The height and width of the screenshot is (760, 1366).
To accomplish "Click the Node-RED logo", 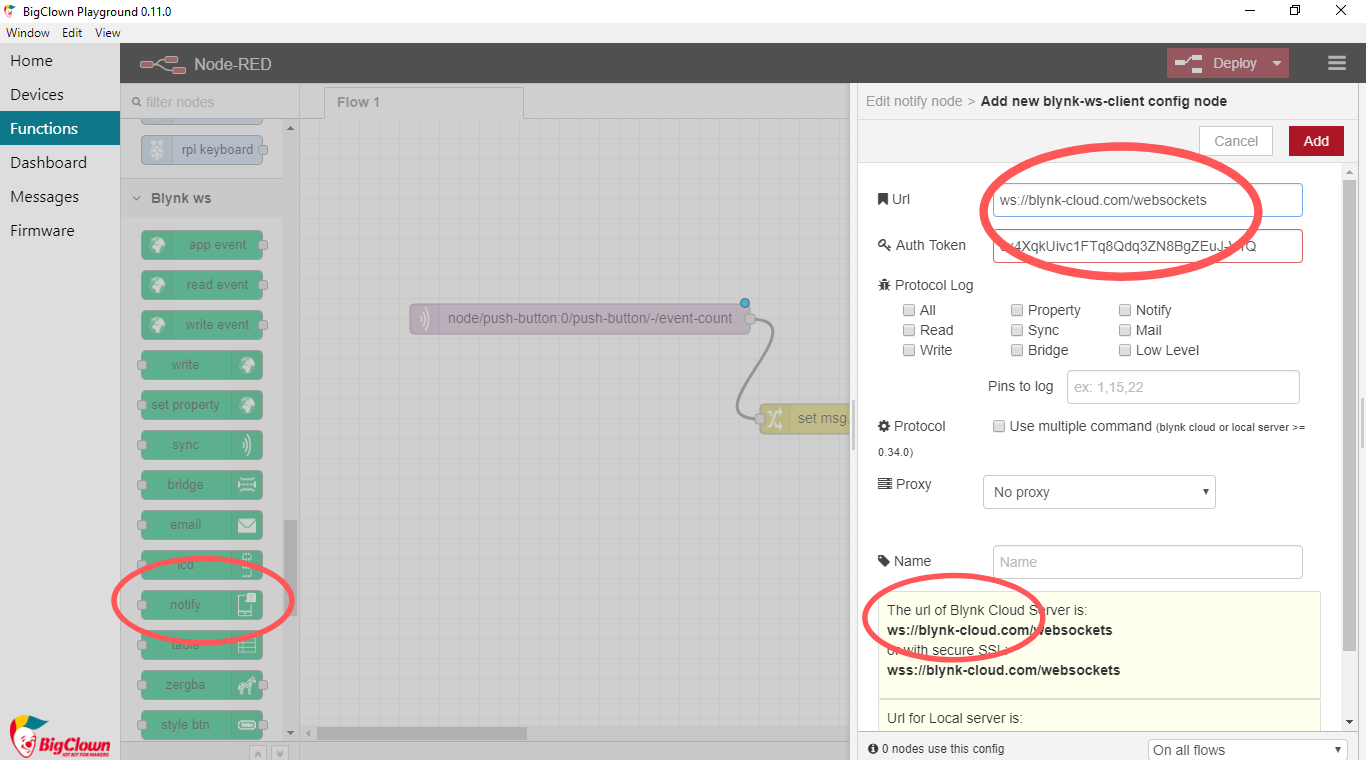I will click(x=163, y=64).
